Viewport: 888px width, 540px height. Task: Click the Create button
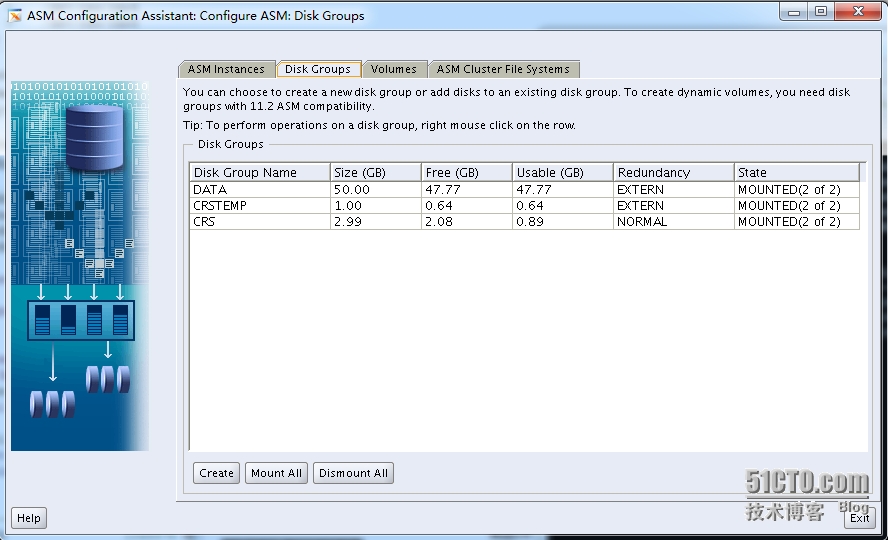(216, 473)
